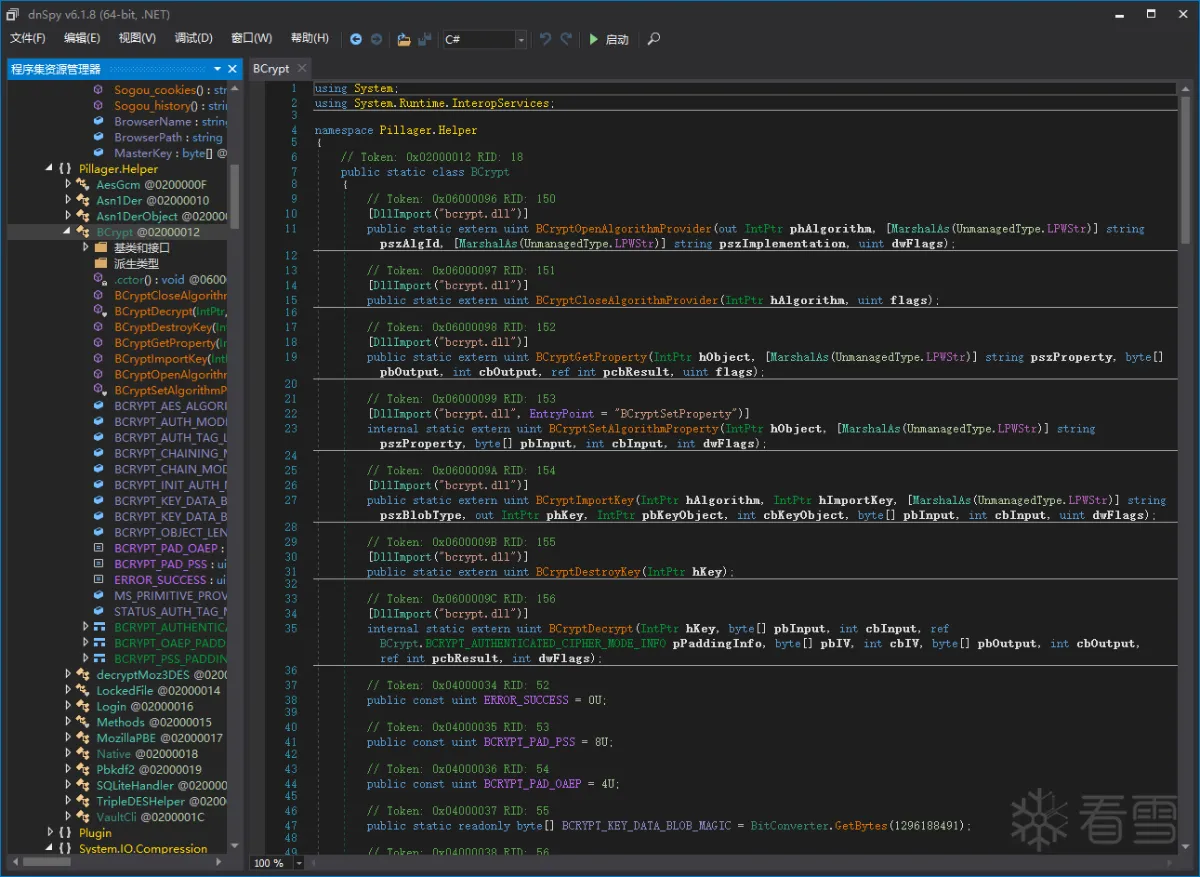Viewport: 1200px width, 877px height.
Task: Click the navigate back arrow icon
Action: (356, 40)
